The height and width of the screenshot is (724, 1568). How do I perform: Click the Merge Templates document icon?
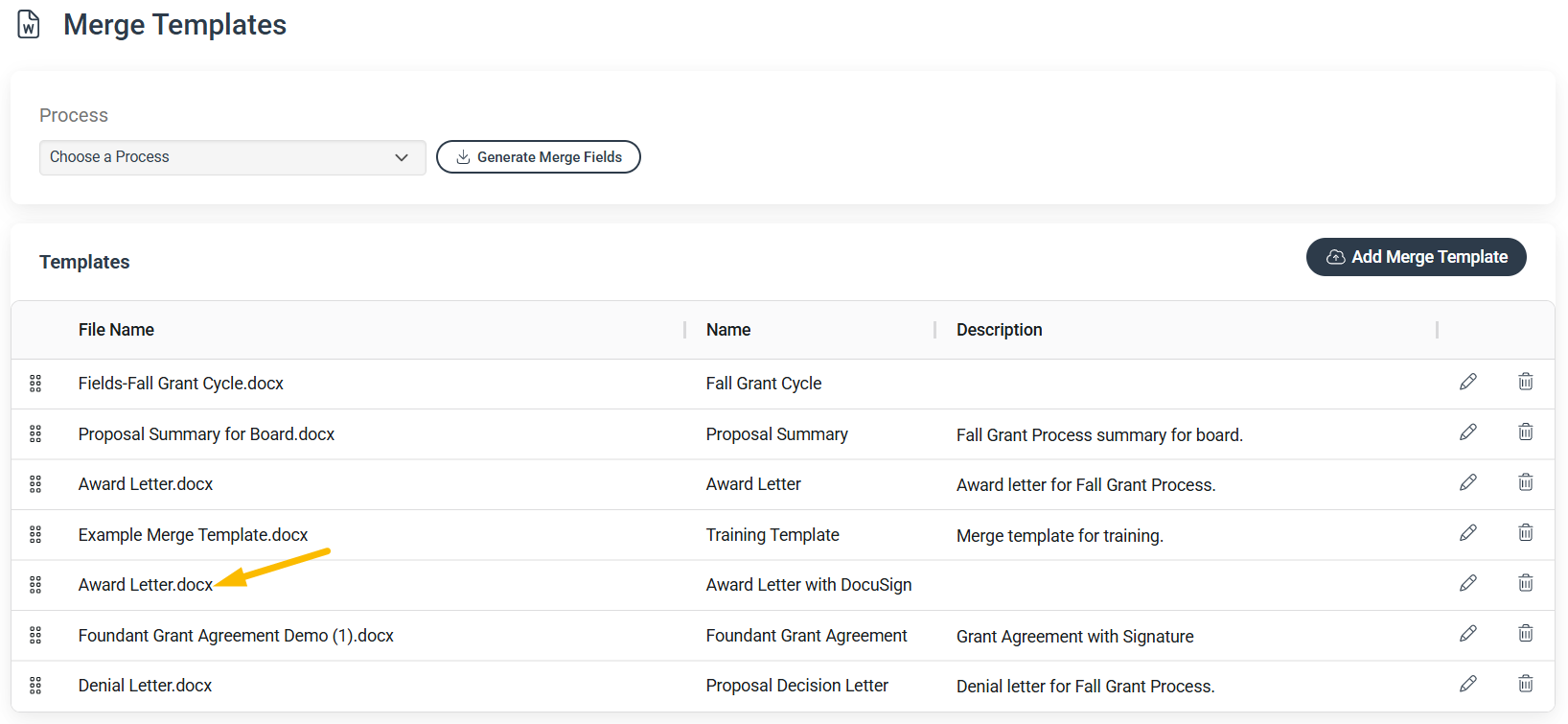click(x=29, y=24)
